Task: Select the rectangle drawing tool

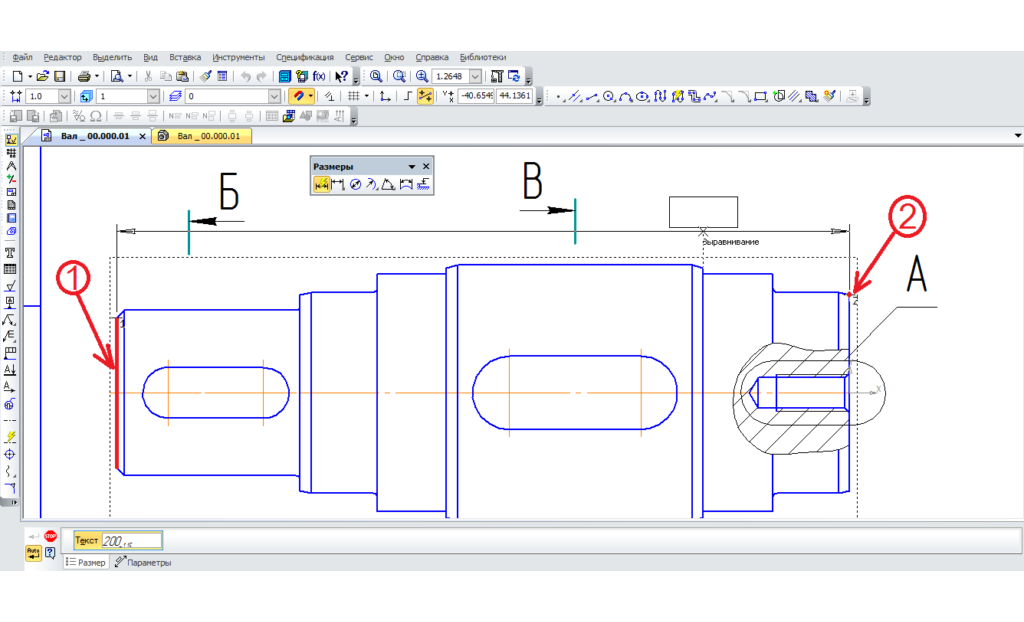Action: [760, 96]
